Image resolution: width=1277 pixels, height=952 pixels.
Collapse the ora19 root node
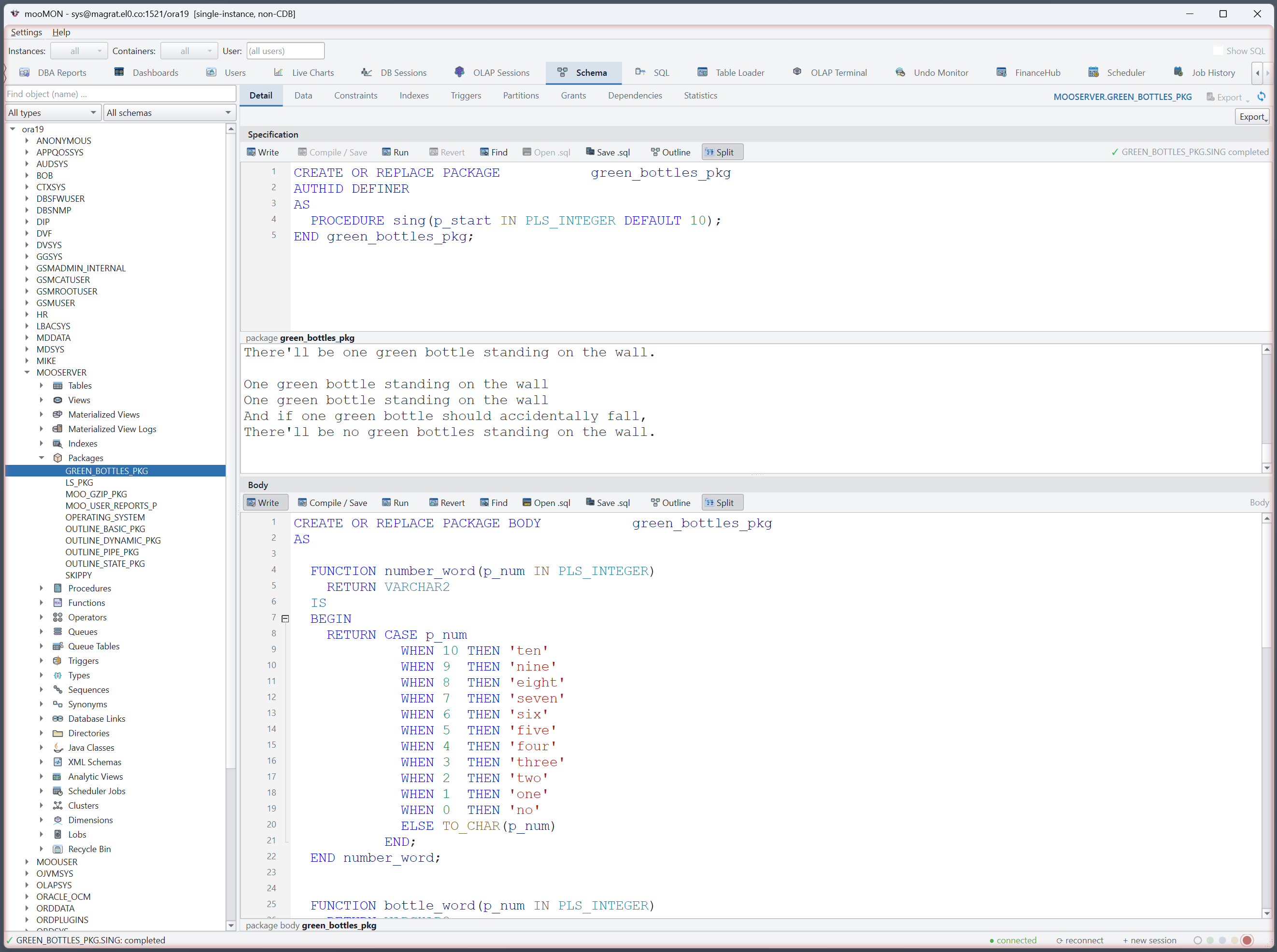pyautogui.click(x=13, y=129)
